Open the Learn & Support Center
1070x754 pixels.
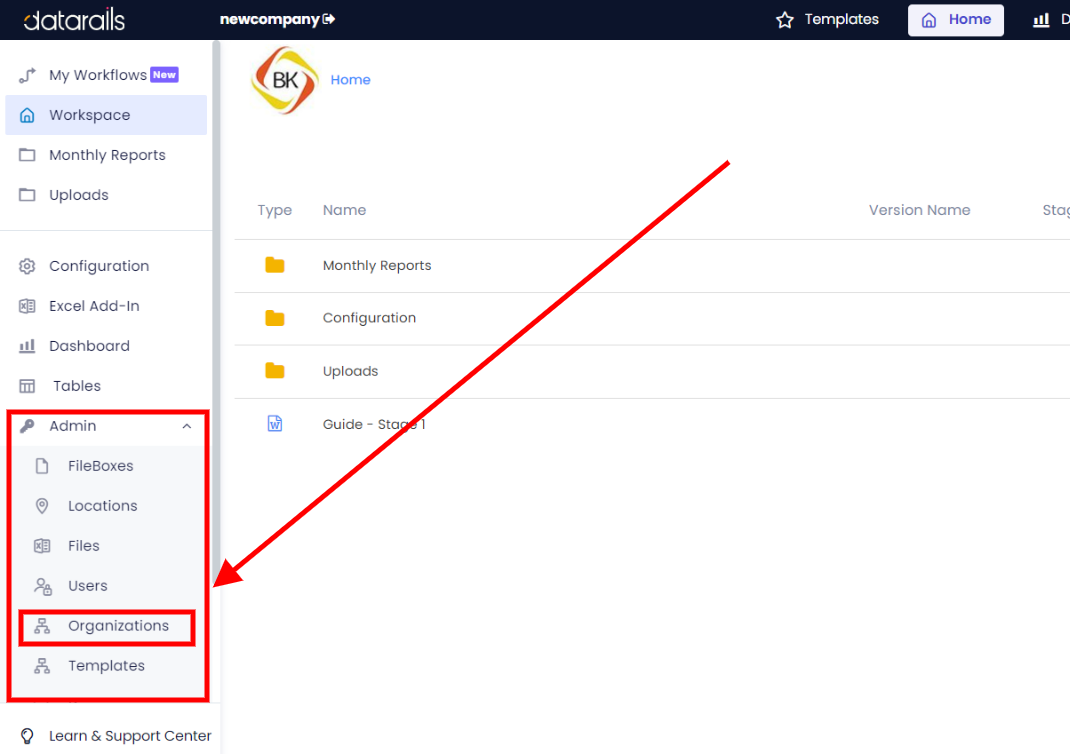130,735
